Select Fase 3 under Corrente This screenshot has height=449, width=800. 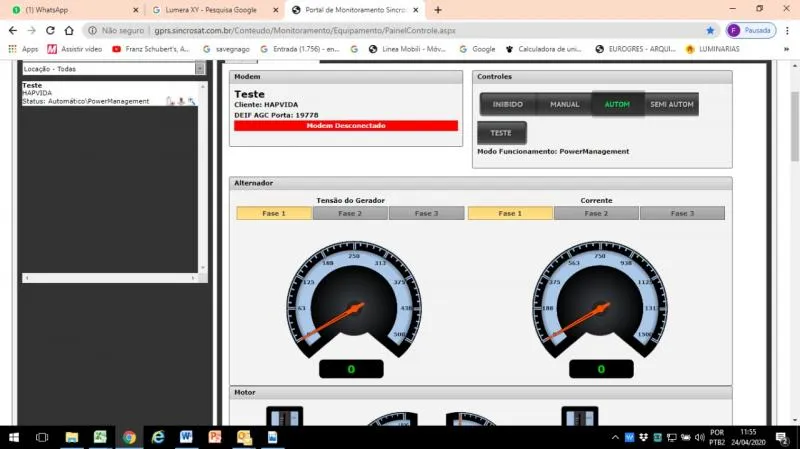tap(682, 213)
